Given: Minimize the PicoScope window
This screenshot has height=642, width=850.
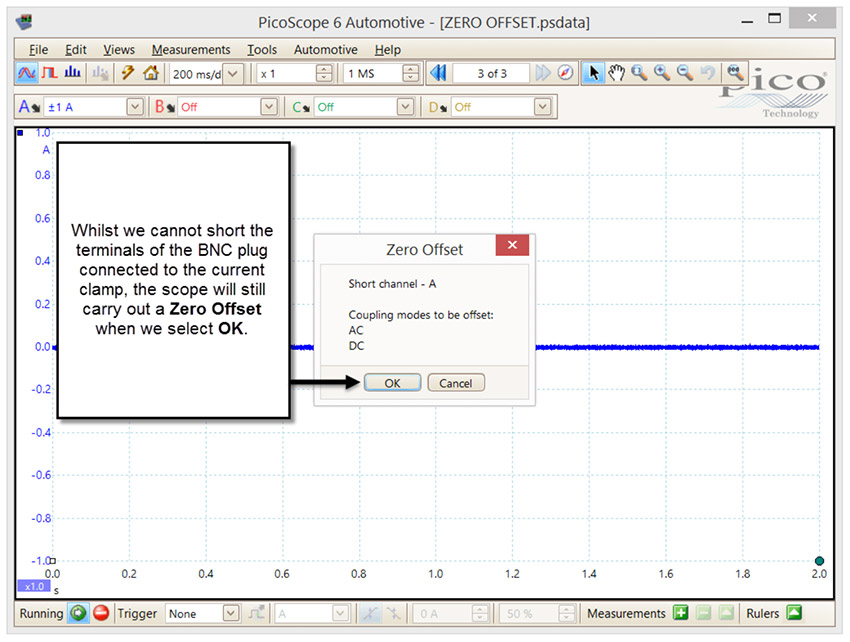Looking at the screenshot, I should coord(748,20).
